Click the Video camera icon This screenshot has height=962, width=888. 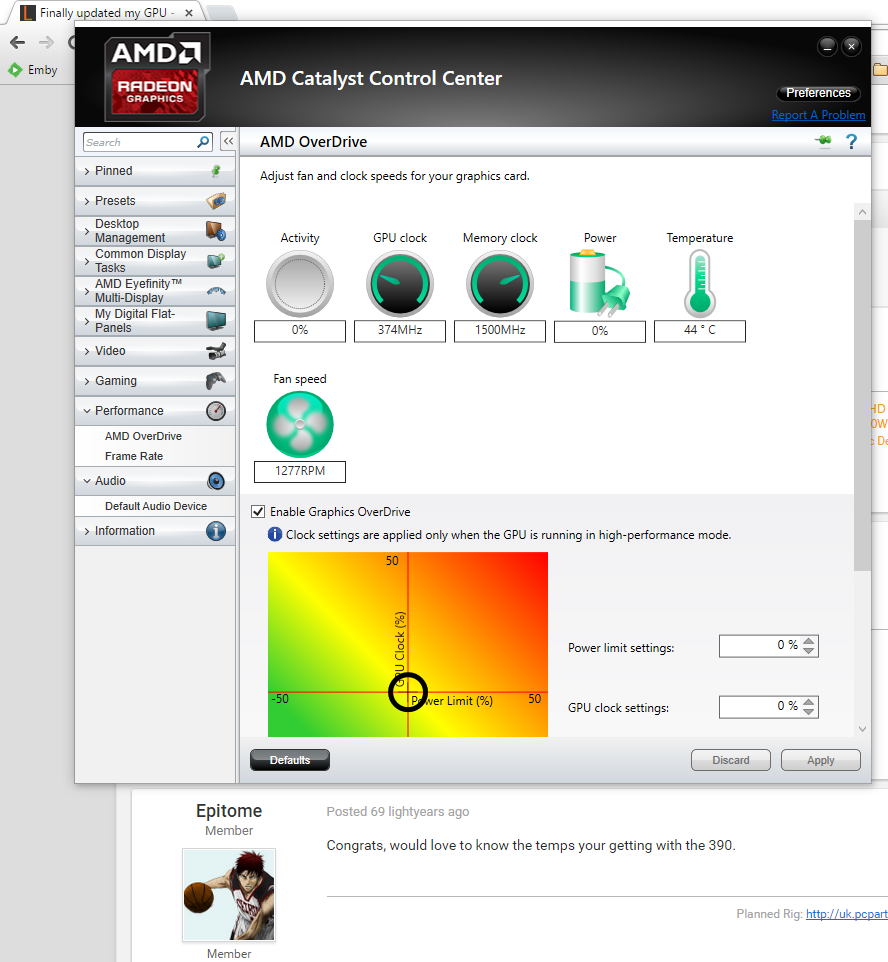point(216,351)
